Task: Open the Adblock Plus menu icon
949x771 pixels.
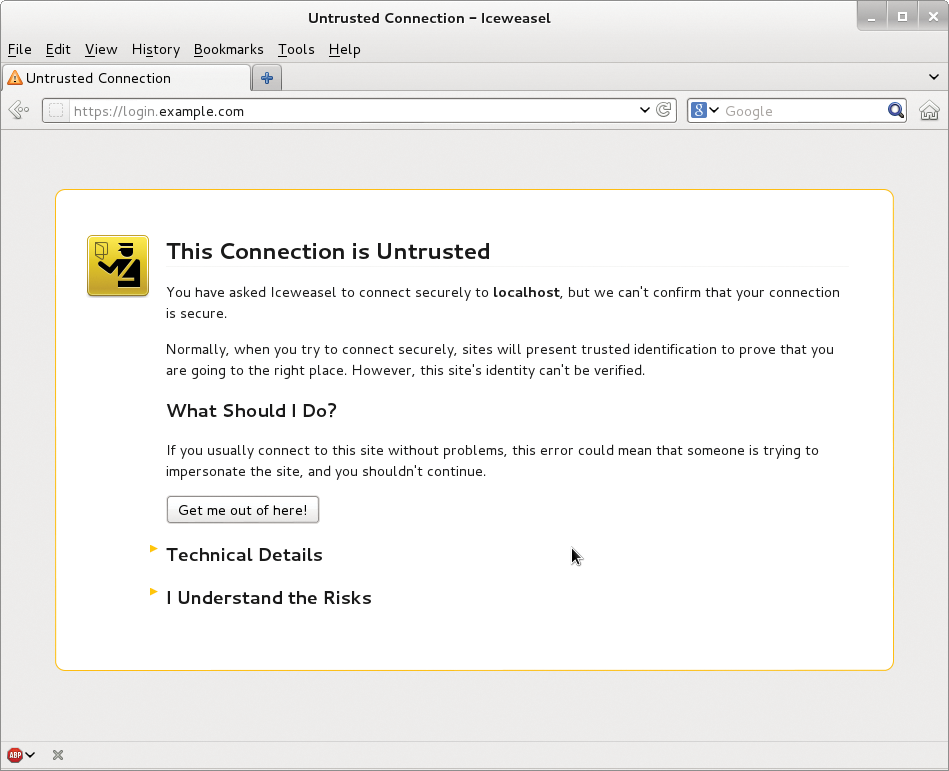Action: [15, 754]
